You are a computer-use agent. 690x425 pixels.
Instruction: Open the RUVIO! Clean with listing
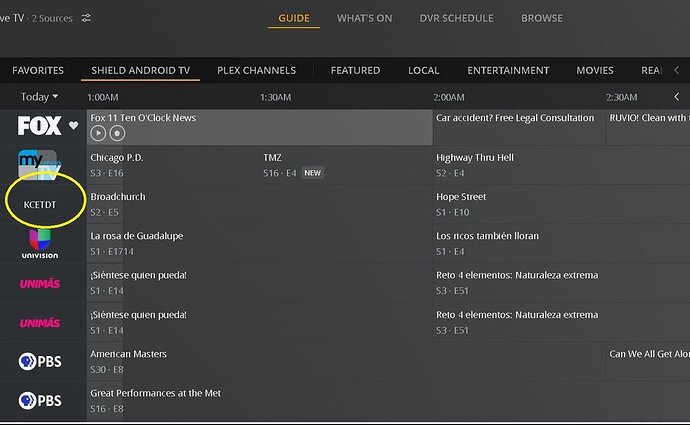(648, 127)
